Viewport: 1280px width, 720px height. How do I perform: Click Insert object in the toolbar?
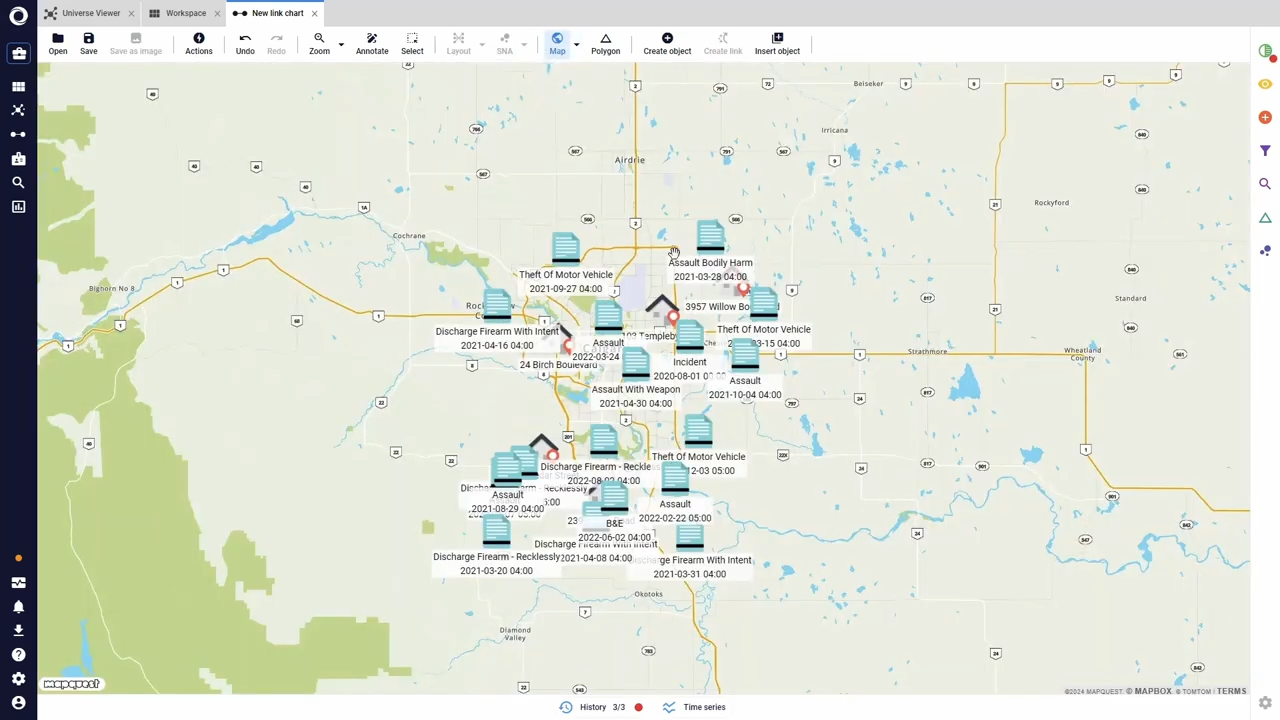click(777, 43)
